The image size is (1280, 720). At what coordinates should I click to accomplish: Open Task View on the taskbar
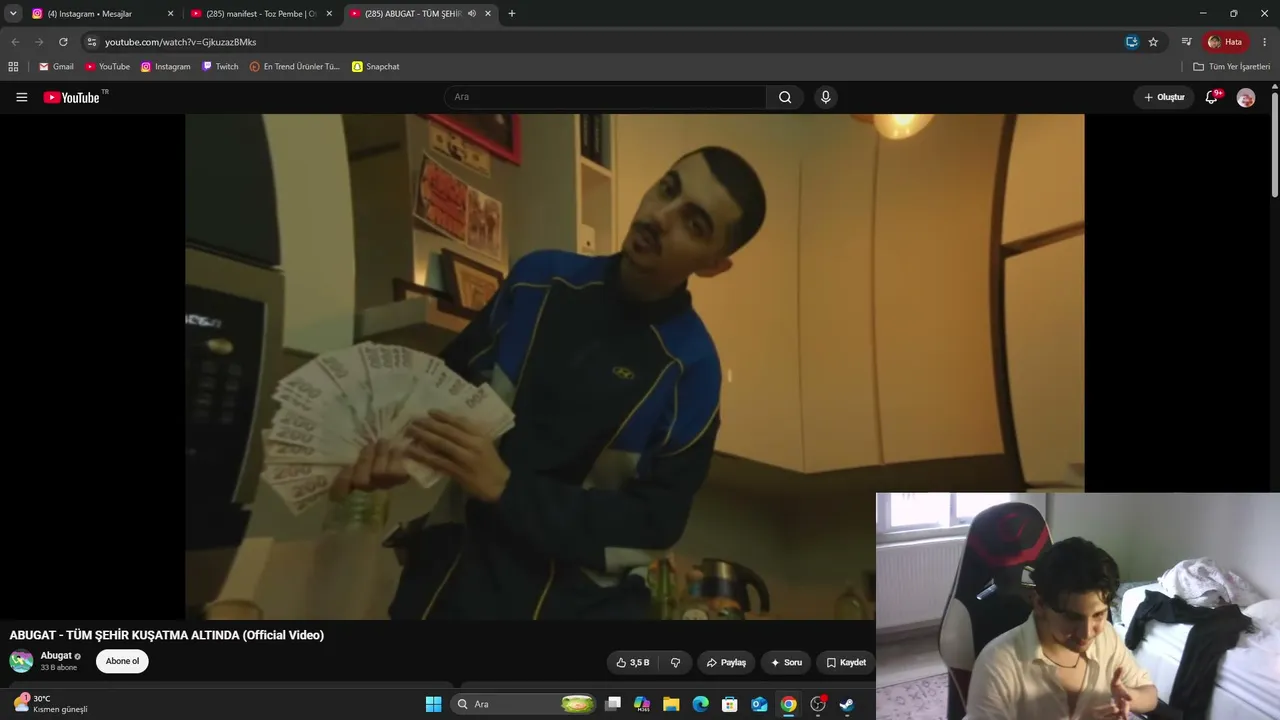pos(613,704)
